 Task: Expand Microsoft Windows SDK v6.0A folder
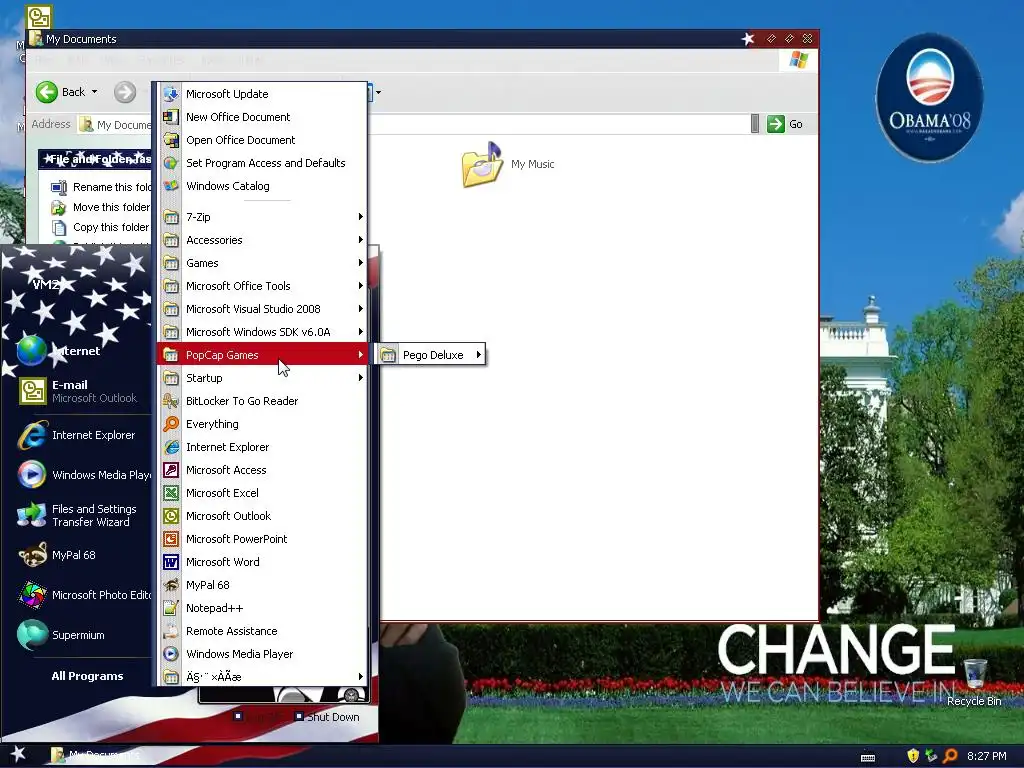[261, 332]
